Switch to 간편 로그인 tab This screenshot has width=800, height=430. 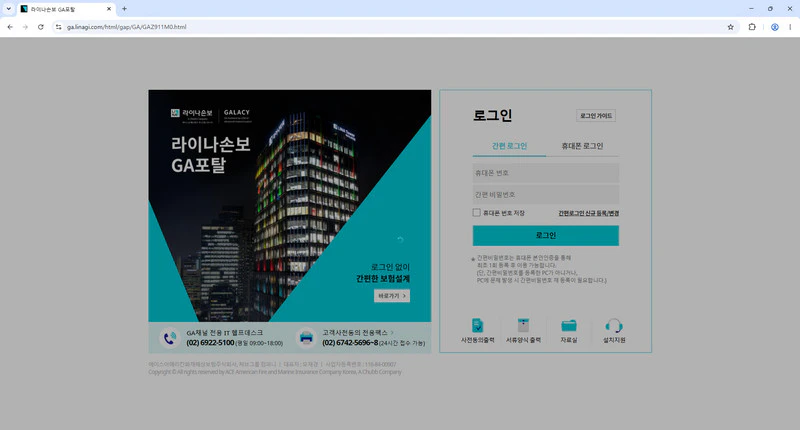click(x=509, y=146)
